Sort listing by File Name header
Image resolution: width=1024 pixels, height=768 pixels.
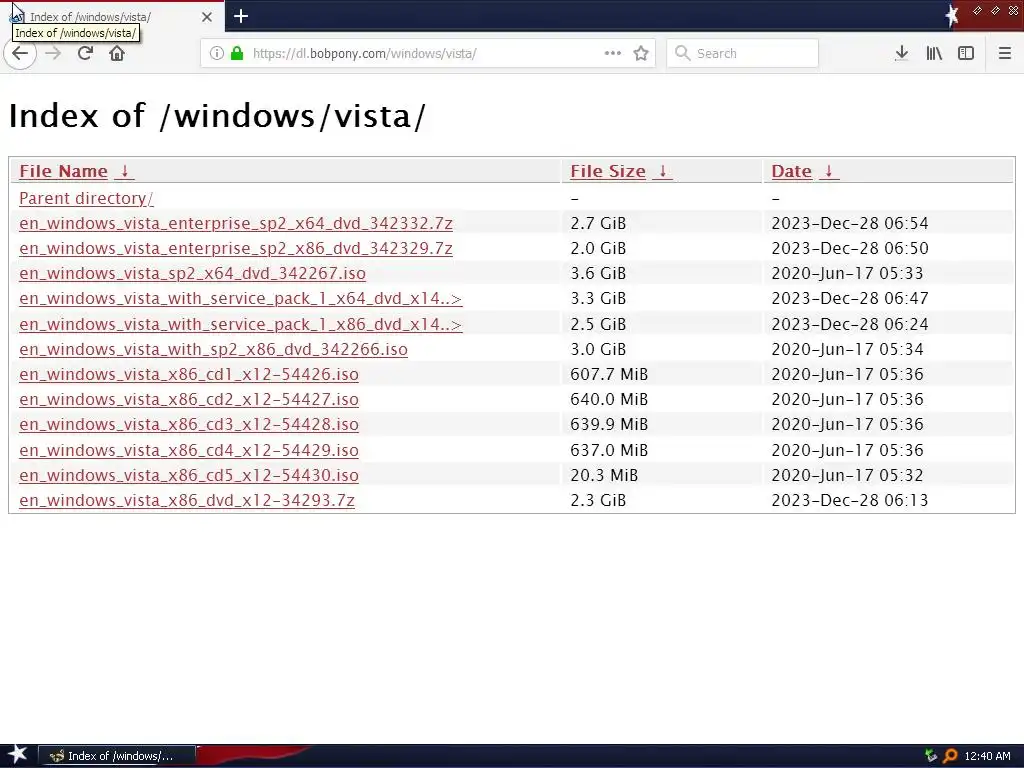click(63, 171)
